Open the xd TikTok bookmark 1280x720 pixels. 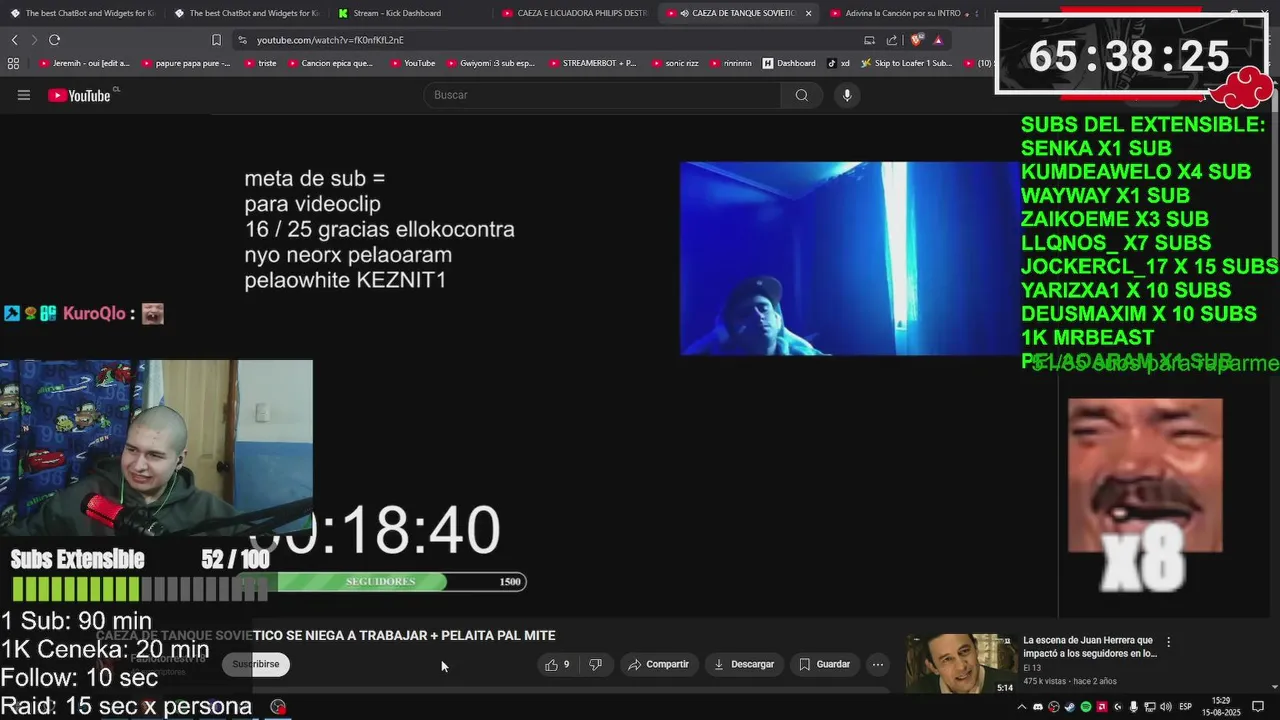tap(838, 63)
